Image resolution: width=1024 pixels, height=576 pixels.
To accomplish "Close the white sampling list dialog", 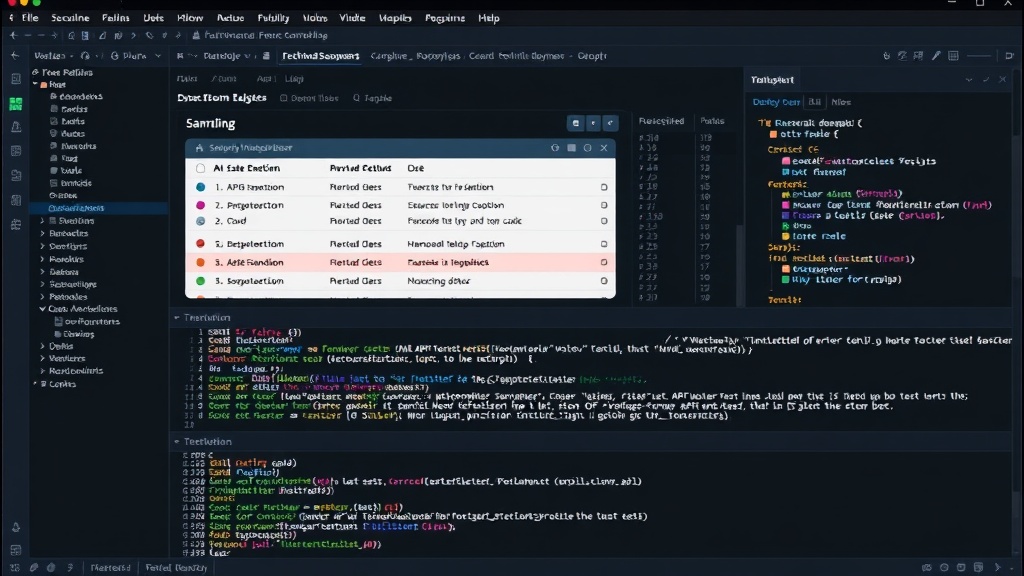I will (x=603, y=148).
